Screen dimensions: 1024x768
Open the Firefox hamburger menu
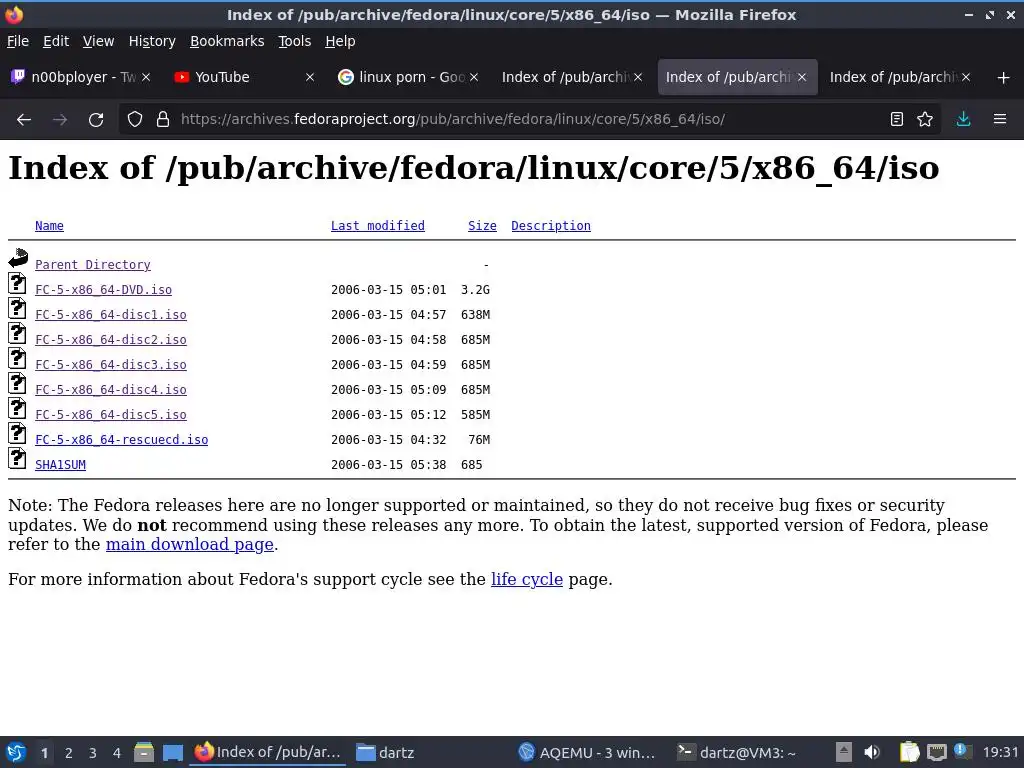pyautogui.click(x=1000, y=120)
